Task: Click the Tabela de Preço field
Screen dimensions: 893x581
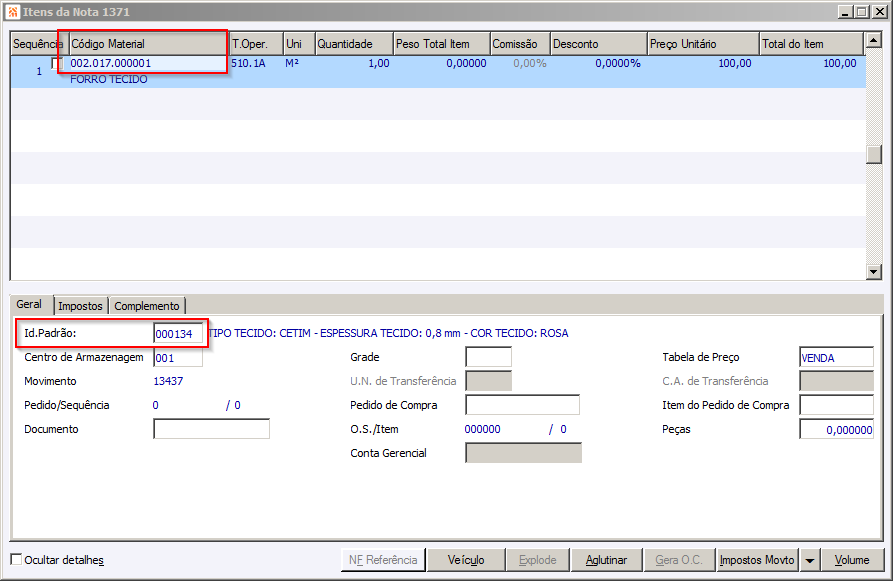Action: pyautogui.click(x=836, y=357)
